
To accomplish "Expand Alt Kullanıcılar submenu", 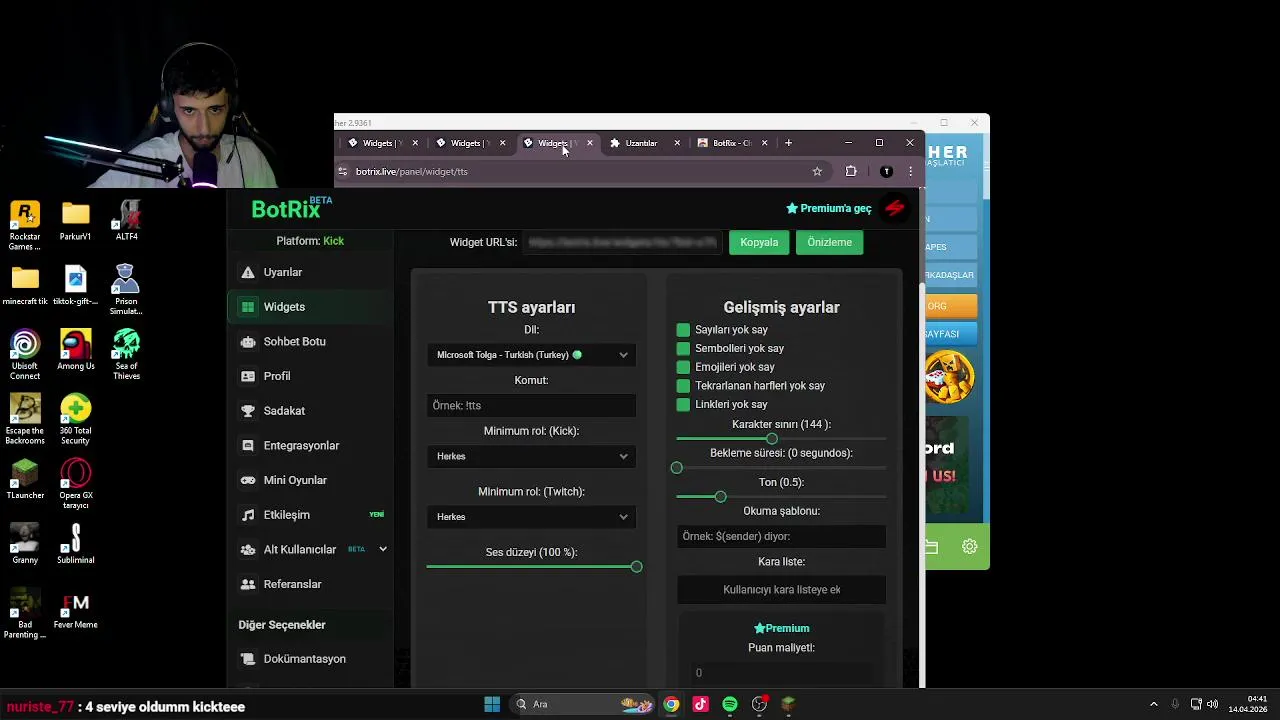I will 382,549.
